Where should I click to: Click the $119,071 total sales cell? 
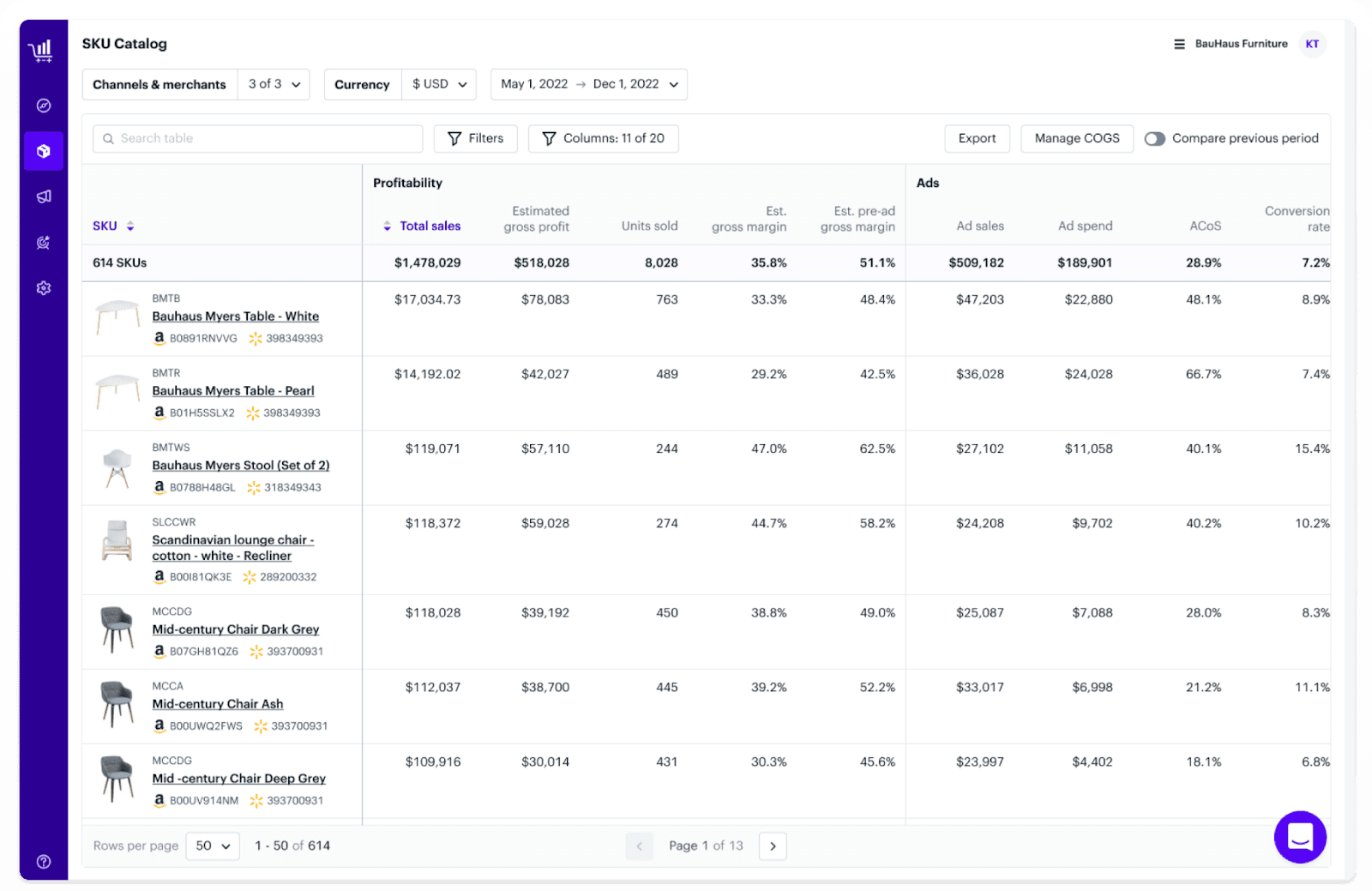pos(433,449)
